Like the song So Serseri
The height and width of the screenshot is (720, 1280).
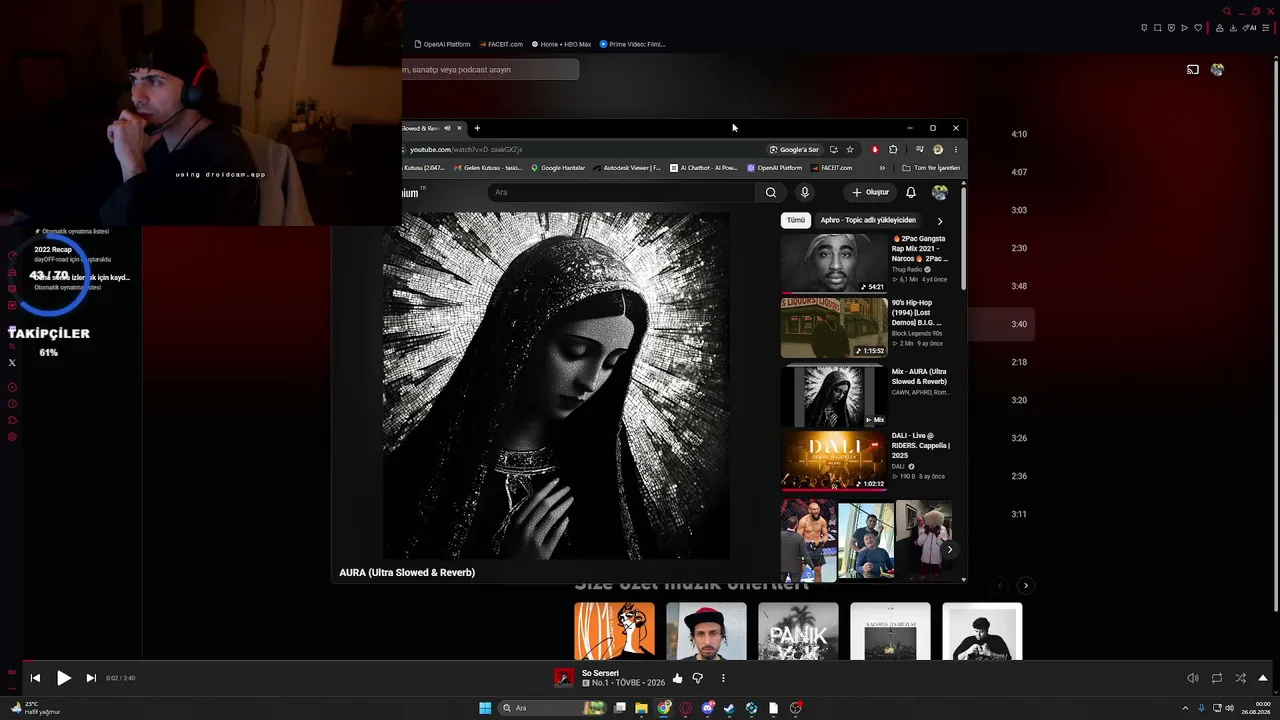pyautogui.click(x=677, y=678)
